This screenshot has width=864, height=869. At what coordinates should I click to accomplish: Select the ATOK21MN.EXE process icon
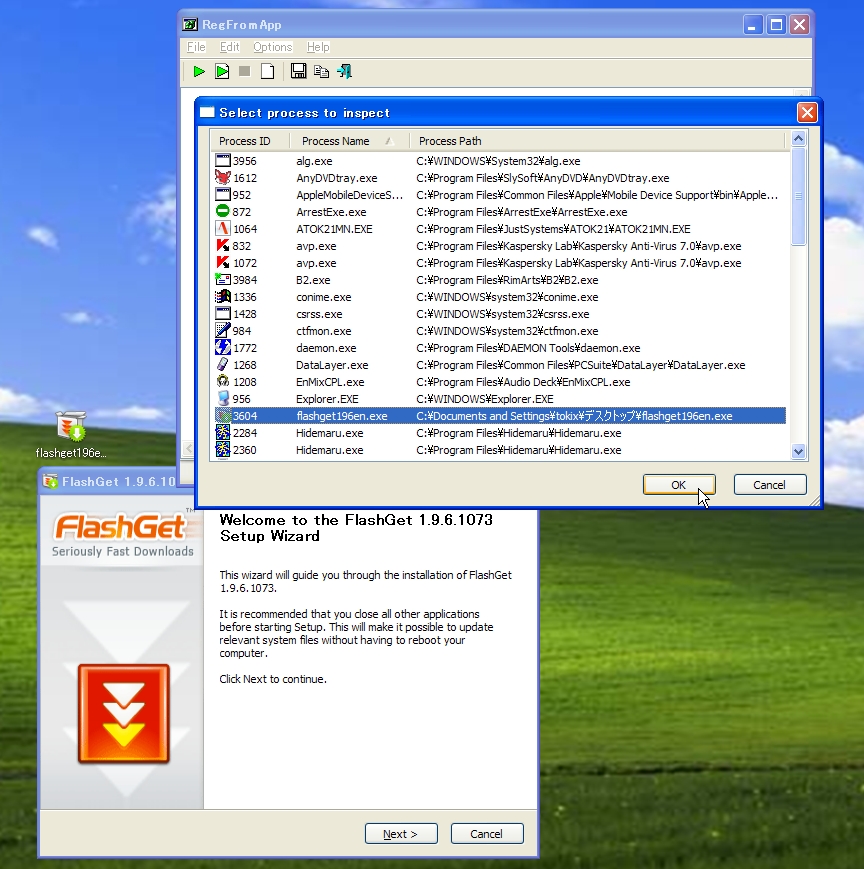(223, 229)
